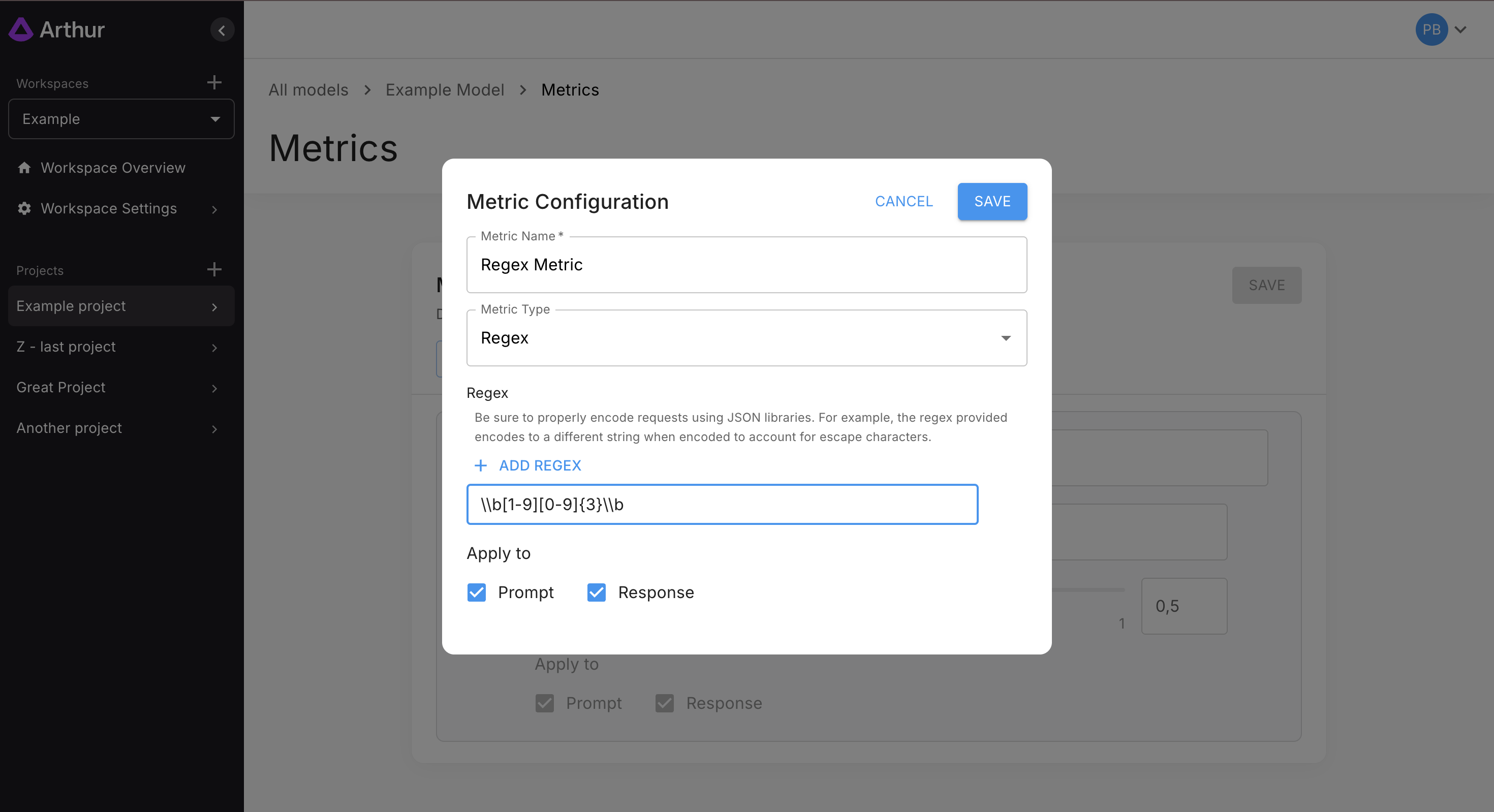Open the Metric Type dropdown

pyautogui.click(x=746, y=338)
